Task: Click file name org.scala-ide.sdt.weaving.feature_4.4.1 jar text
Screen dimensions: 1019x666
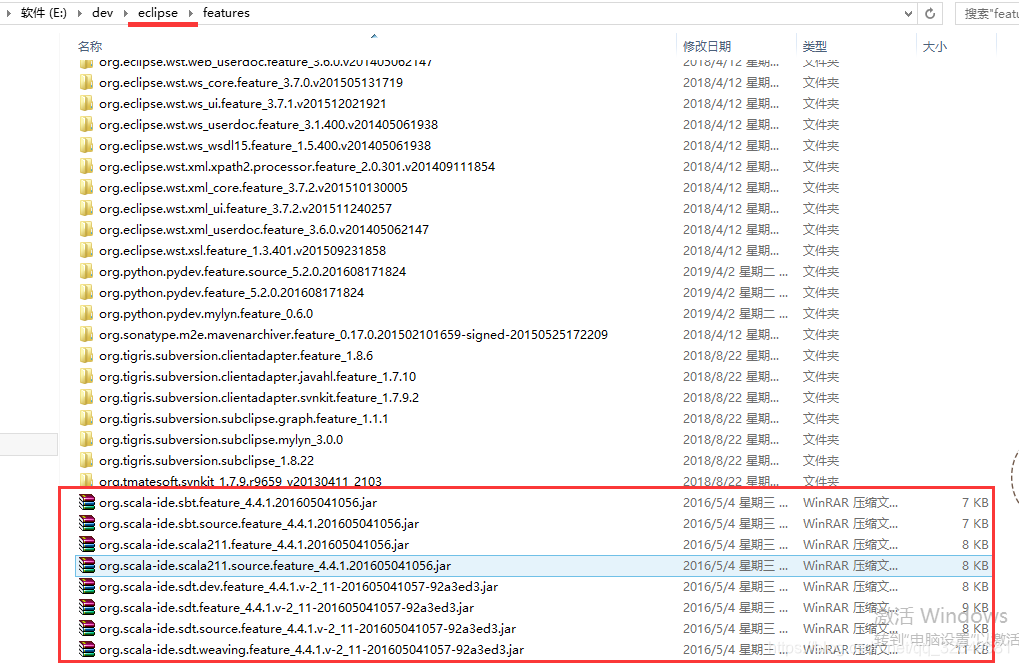Action: 311,649
